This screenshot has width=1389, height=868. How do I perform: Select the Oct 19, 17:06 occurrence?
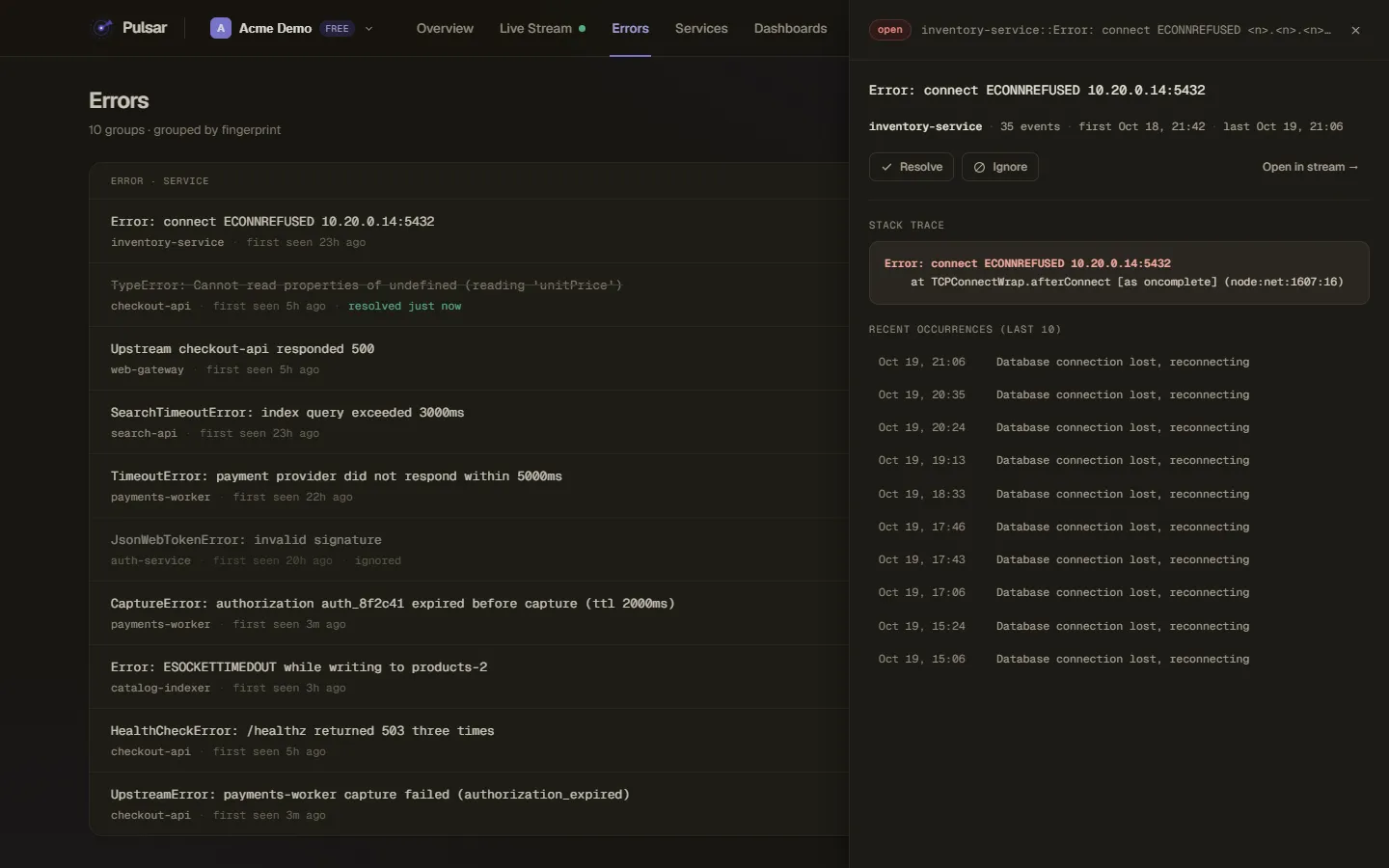(x=1119, y=593)
